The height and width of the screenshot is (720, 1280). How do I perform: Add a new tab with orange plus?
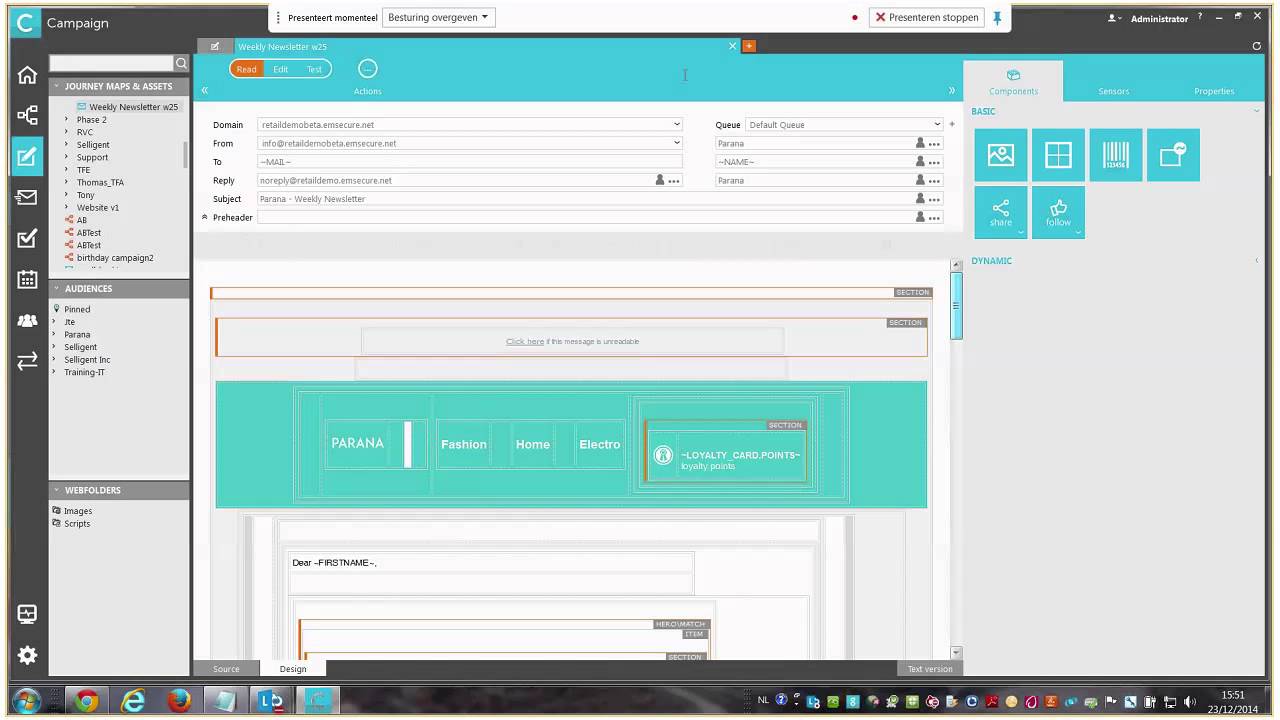pyautogui.click(x=749, y=46)
